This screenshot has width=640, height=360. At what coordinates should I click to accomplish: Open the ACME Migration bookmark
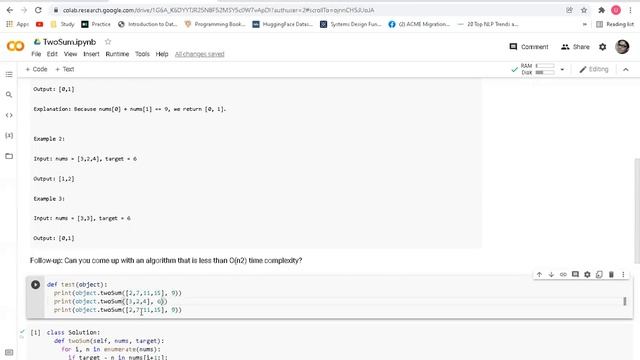pyautogui.click(x=419, y=24)
